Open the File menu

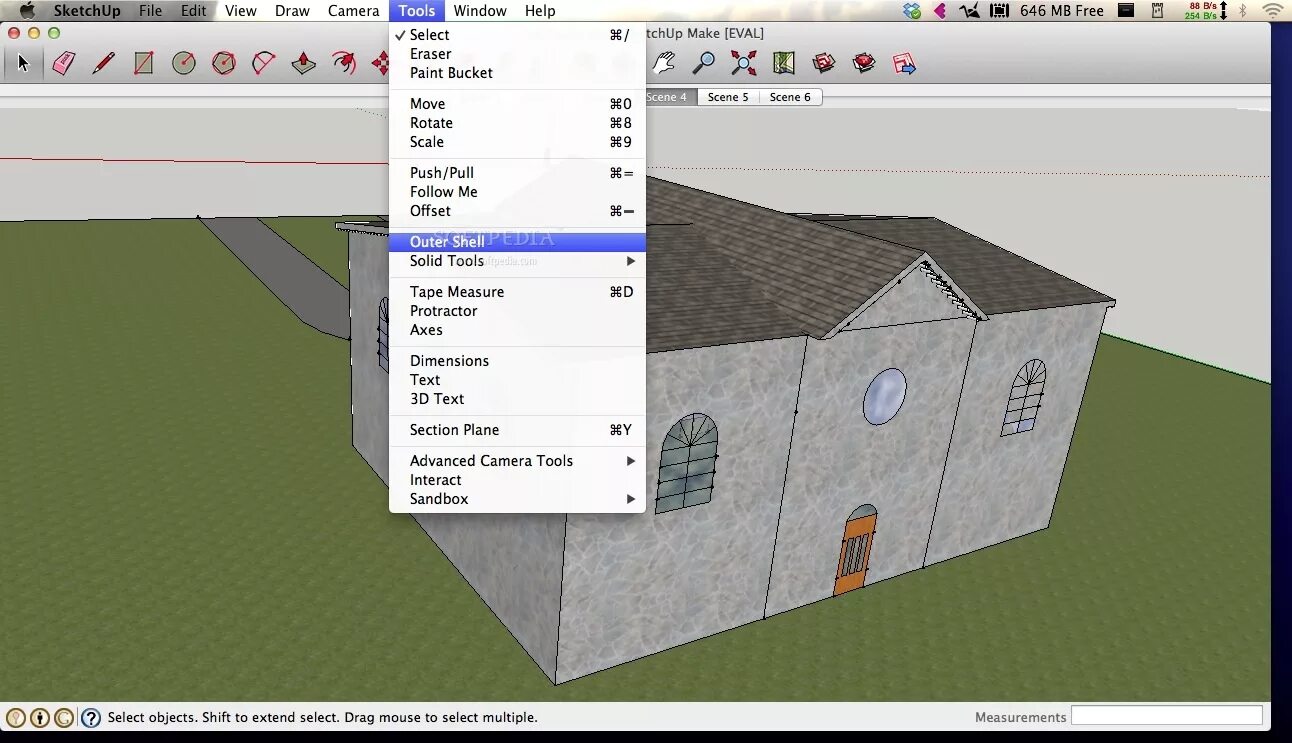click(x=150, y=11)
